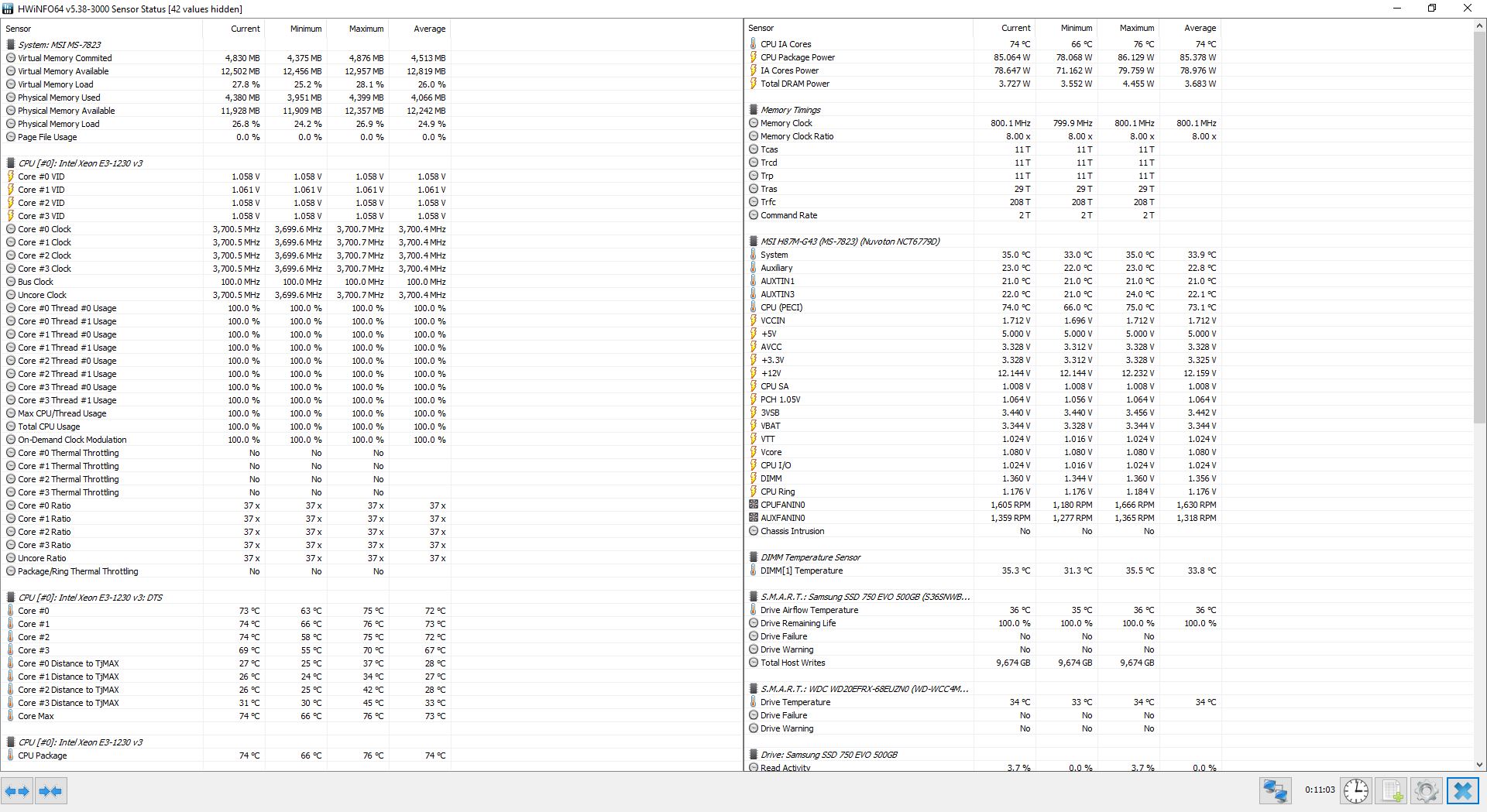Click left panel Current column header

click(x=234, y=29)
